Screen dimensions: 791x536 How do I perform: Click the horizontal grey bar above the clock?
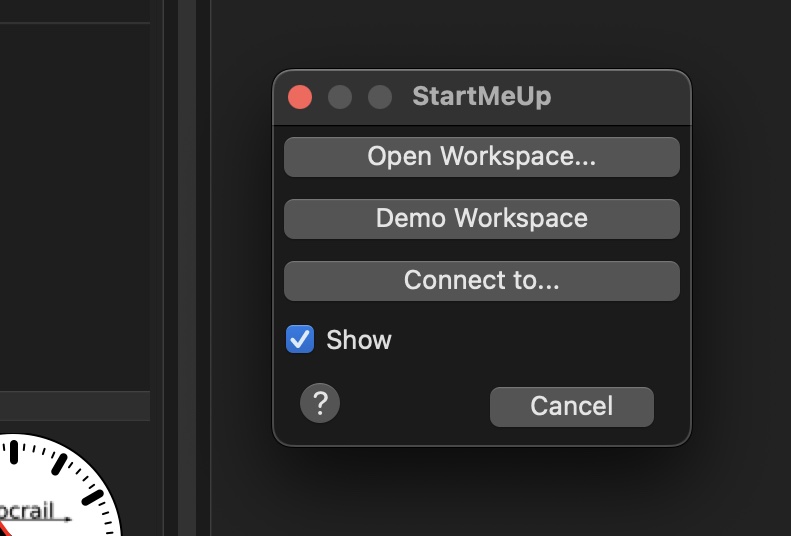click(x=75, y=405)
